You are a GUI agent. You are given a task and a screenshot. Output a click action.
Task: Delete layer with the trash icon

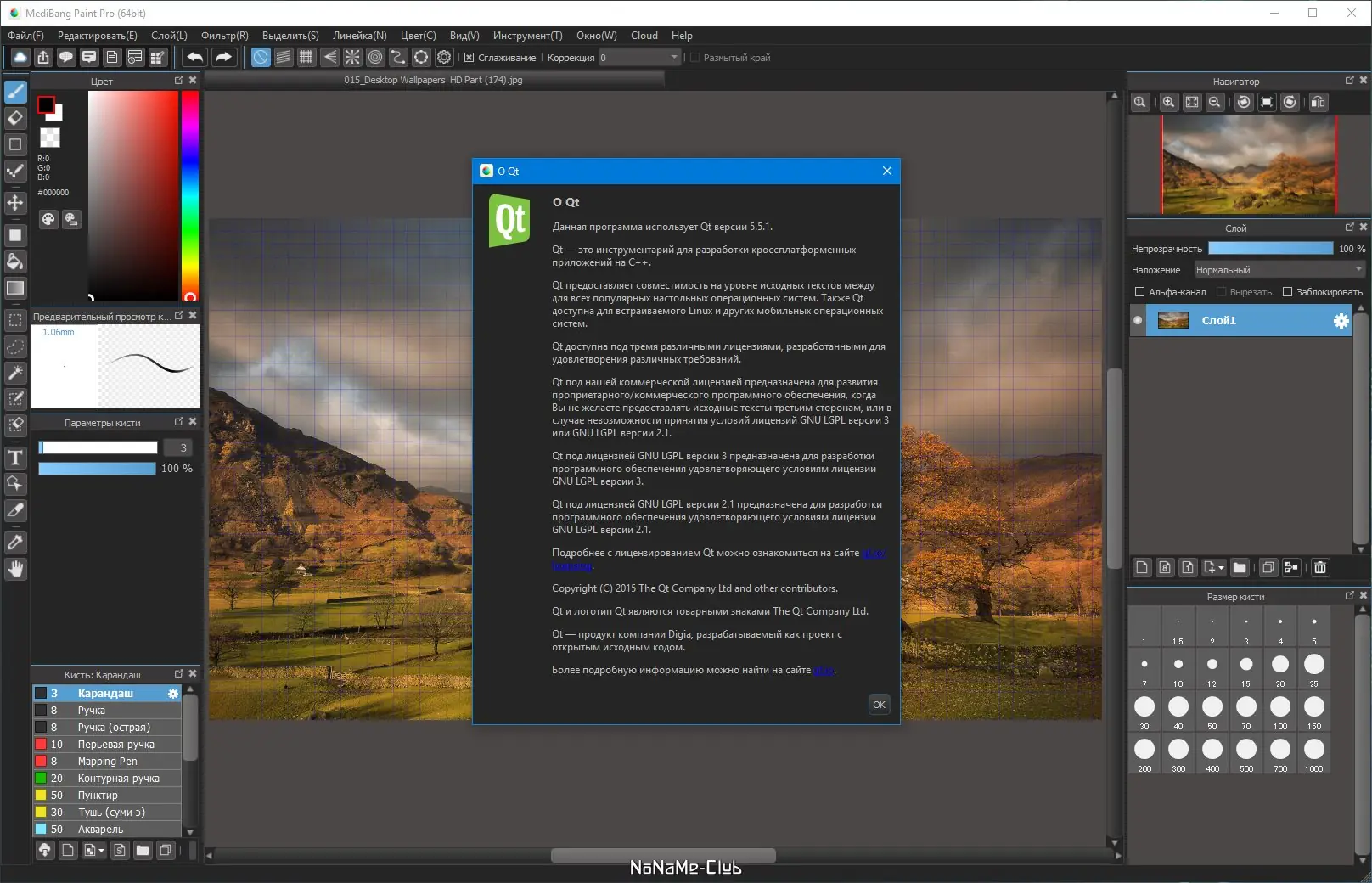1320,567
